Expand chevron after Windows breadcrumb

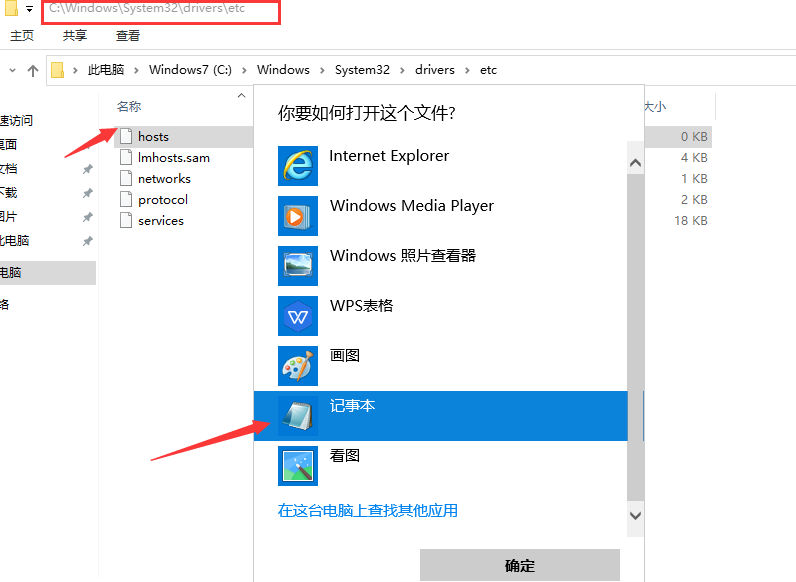pos(322,70)
